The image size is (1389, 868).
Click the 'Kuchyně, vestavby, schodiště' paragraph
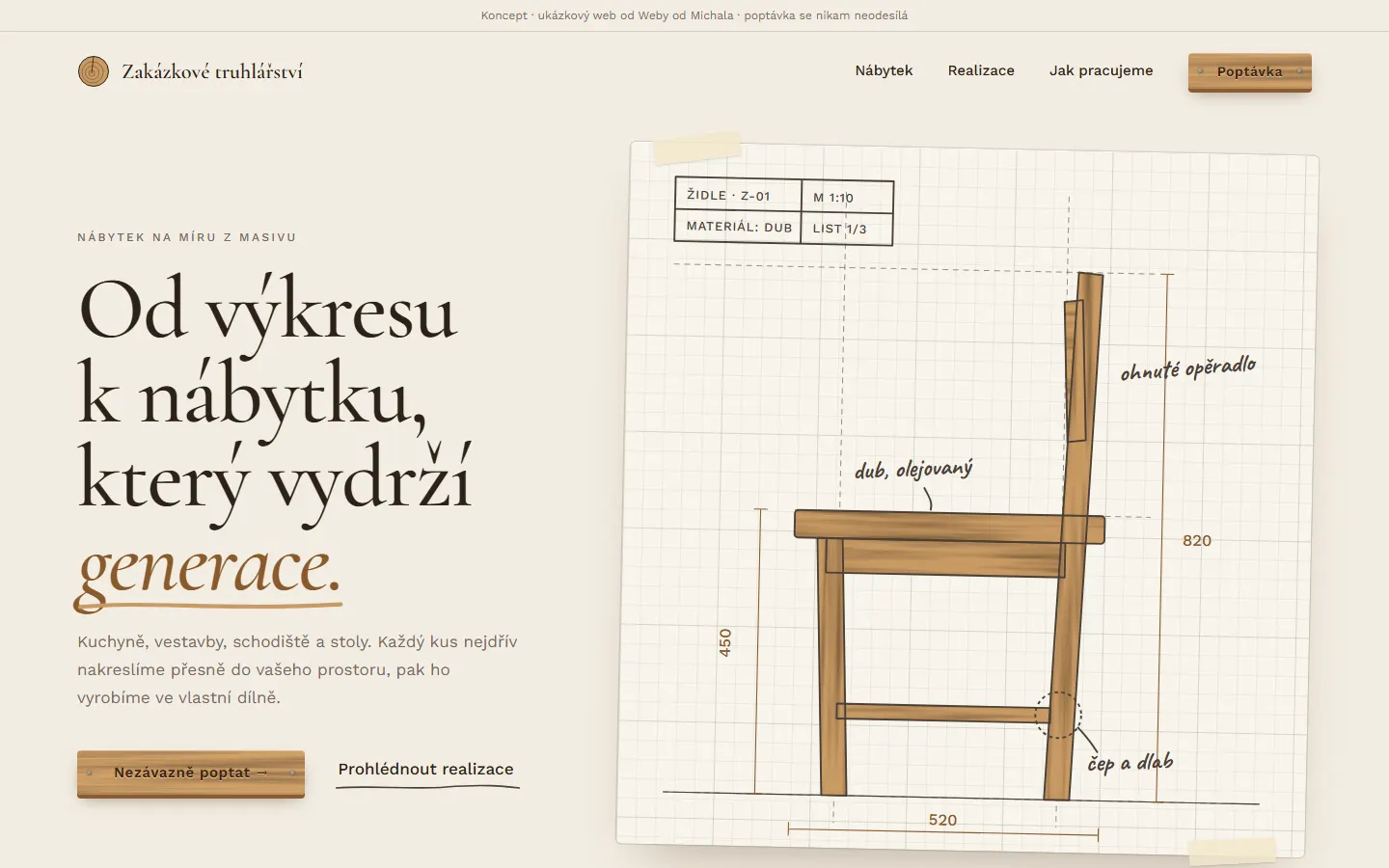[297, 669]
